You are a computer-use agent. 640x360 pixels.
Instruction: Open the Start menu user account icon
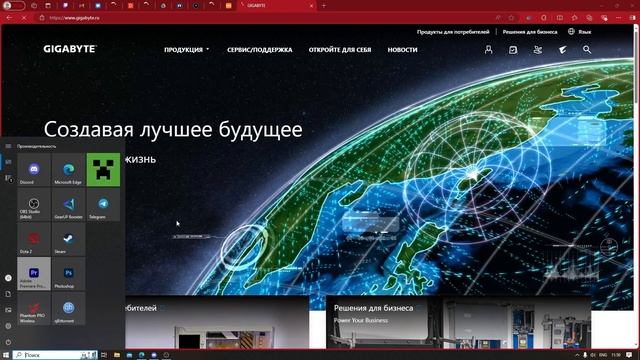click(8, 278)
